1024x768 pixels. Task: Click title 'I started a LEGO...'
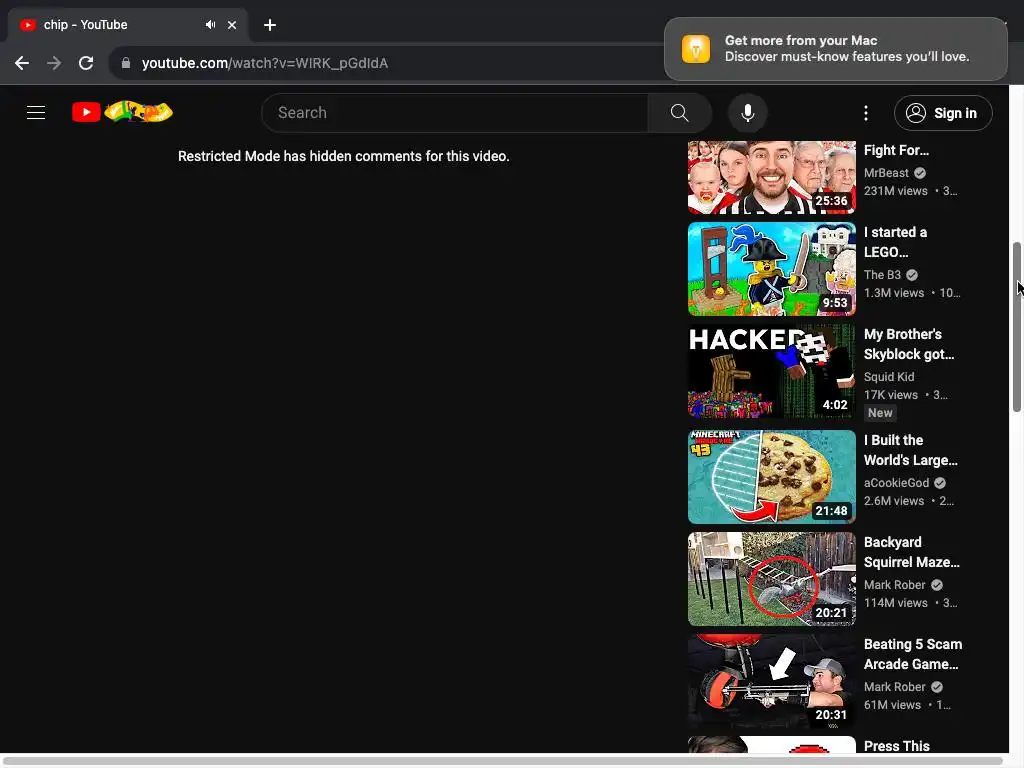click(x=895, y=242)
